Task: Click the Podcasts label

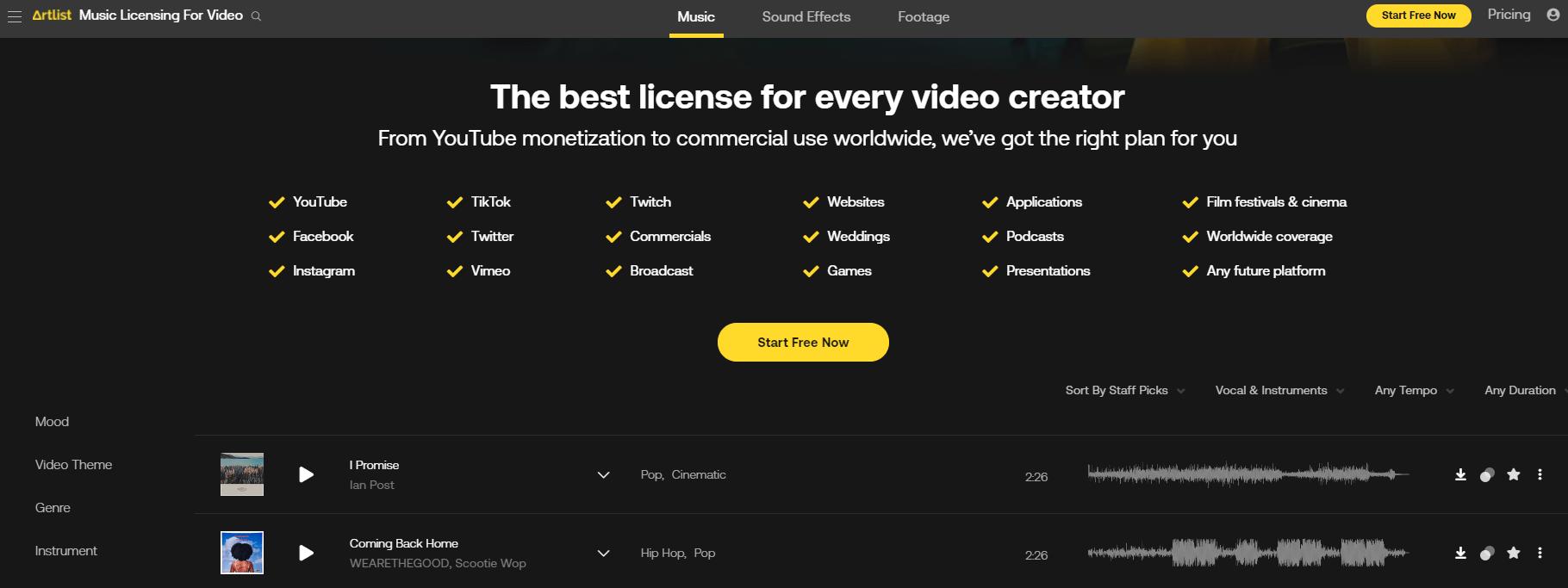Action: [1035, 236]
